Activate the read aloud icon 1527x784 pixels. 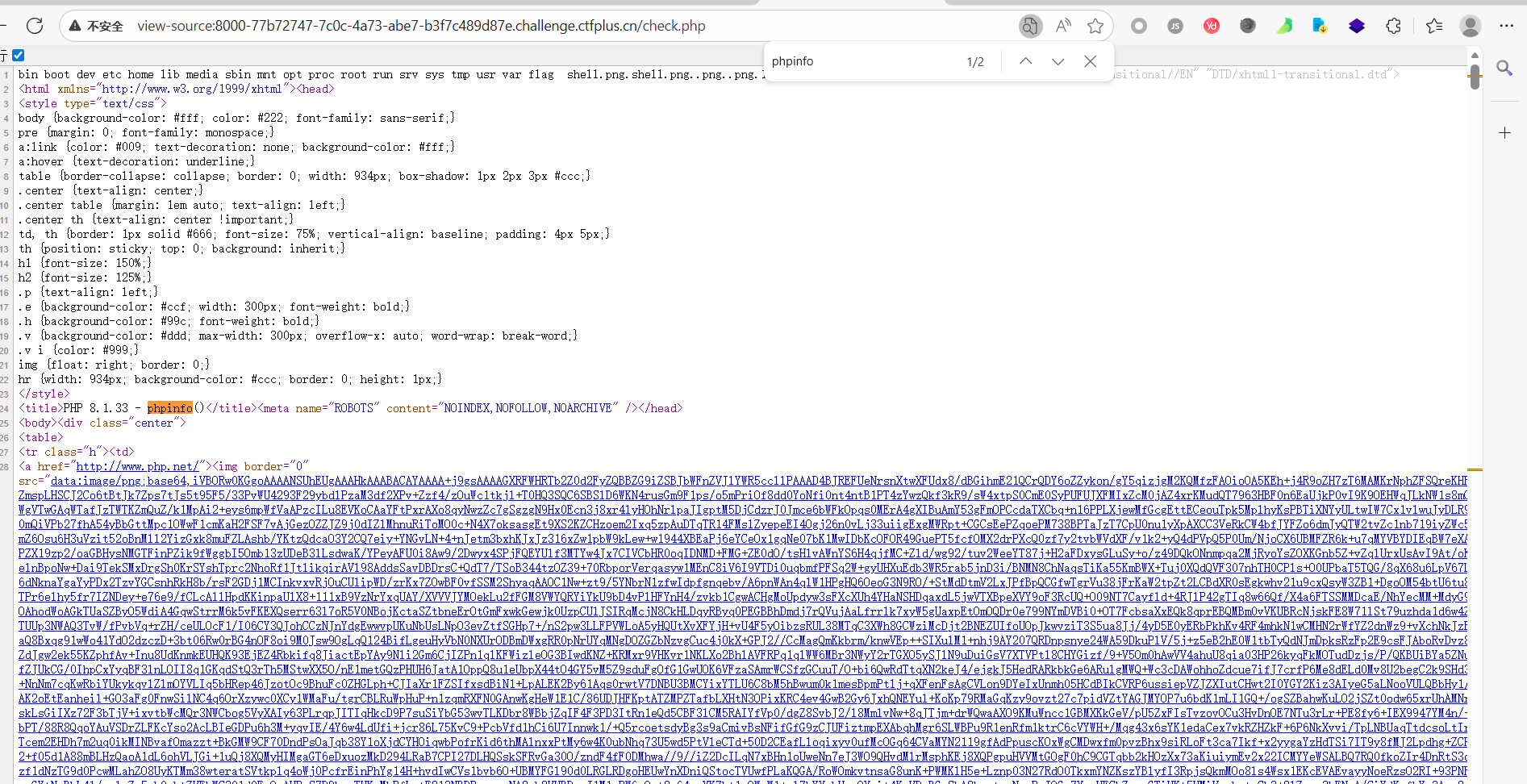pos(1063,26)
